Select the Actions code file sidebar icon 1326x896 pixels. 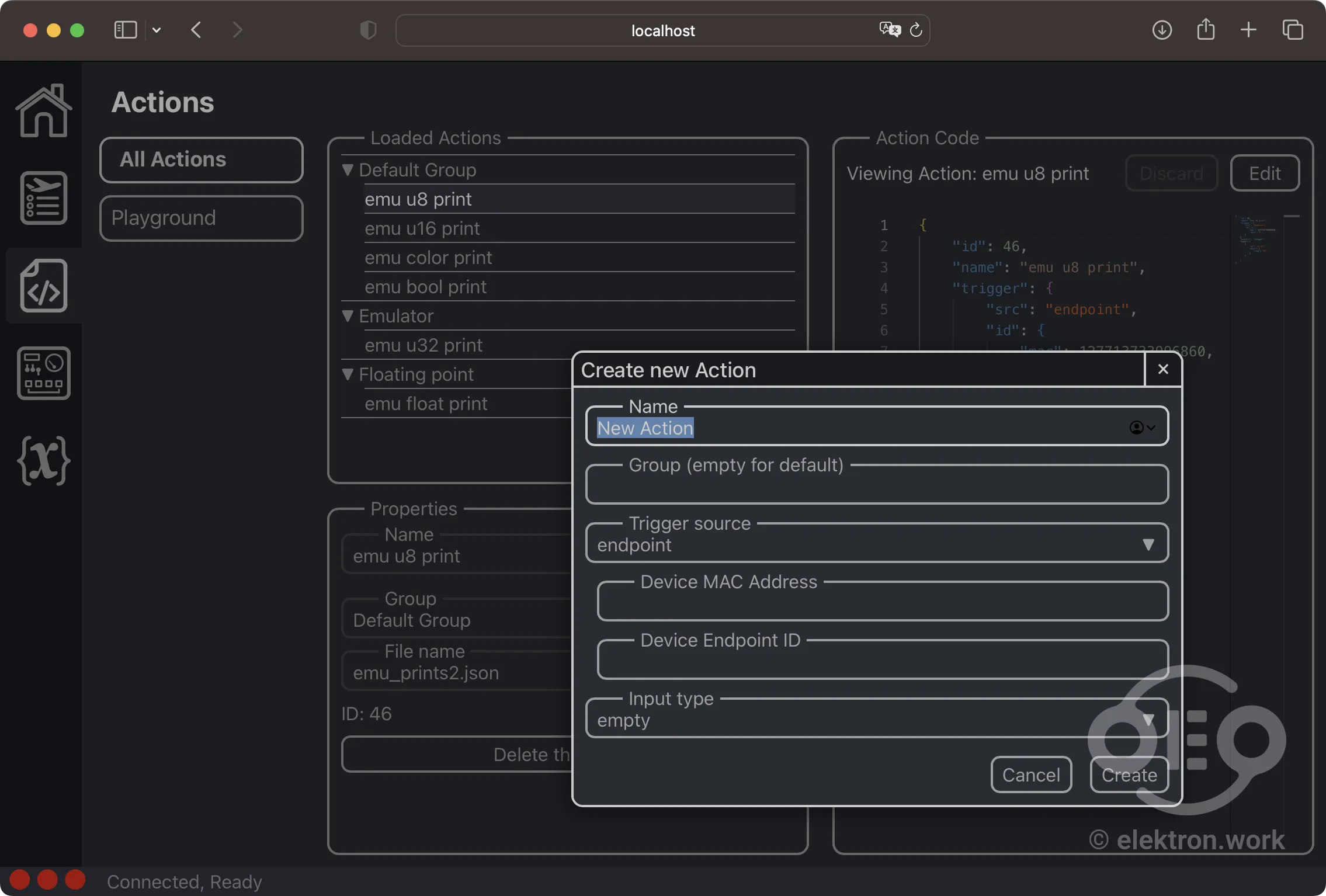click(44, 285)
